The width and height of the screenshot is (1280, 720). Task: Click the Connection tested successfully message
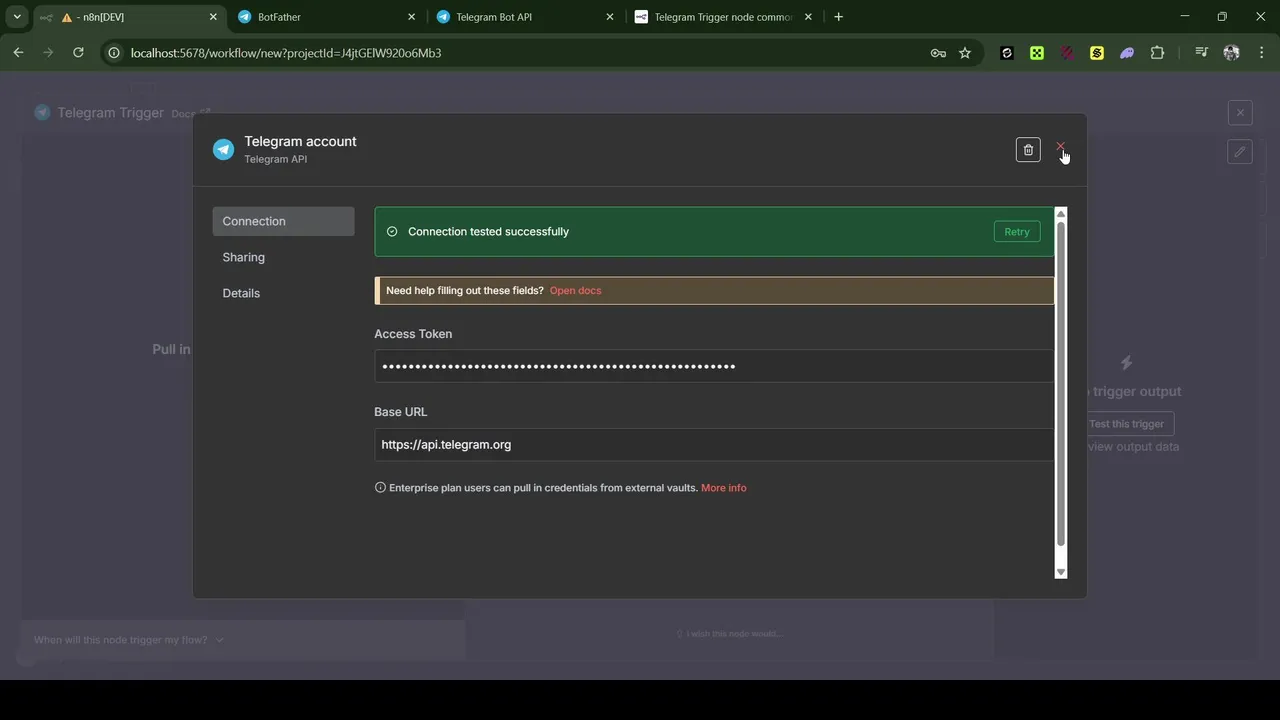click(x=488, y=232)
